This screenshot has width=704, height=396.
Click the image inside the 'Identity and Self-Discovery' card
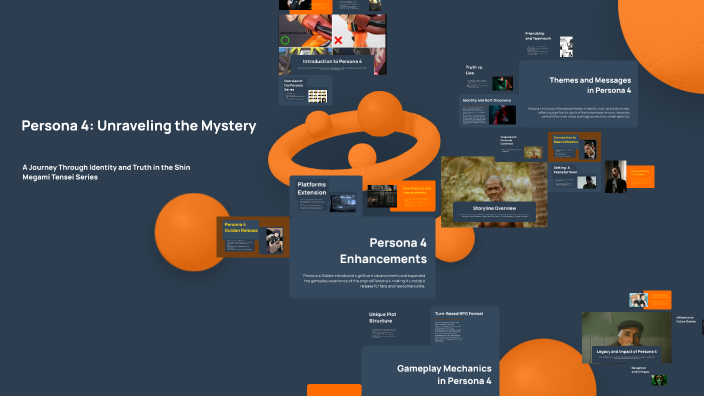(x=502, y=115)
